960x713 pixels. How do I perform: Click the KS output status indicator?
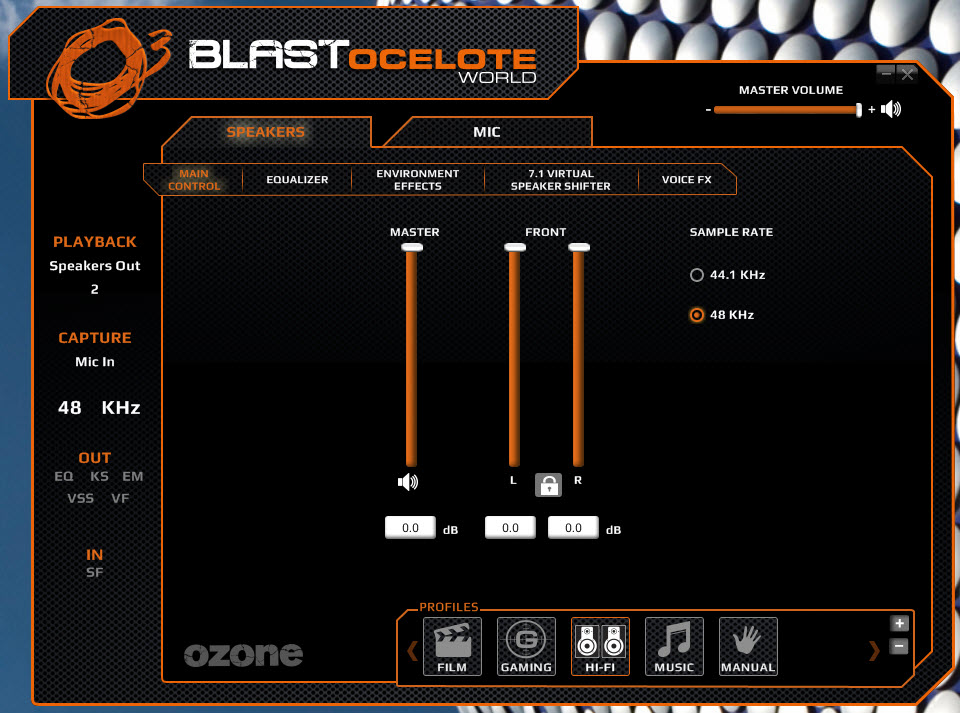(x=99, y=477)
